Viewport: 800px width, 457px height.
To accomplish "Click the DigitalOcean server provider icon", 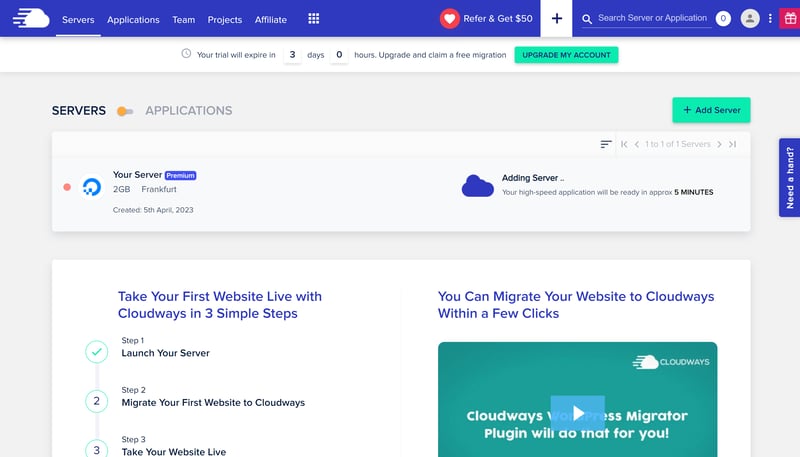I will 92,187.
